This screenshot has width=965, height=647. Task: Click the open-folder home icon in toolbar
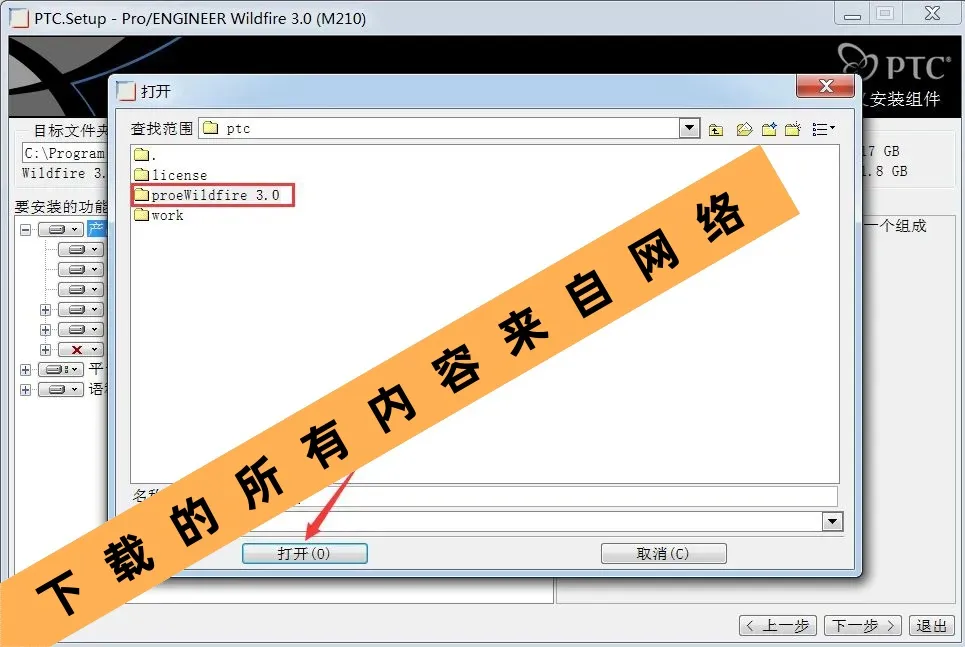click(x=744, y=129)
